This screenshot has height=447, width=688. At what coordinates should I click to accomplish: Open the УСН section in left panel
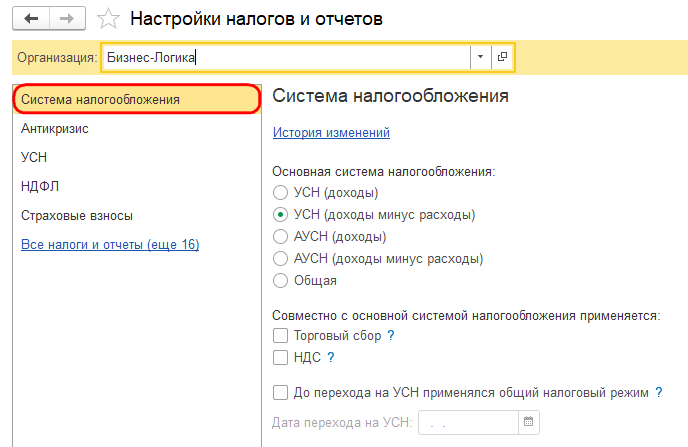[x=137, y=157]
